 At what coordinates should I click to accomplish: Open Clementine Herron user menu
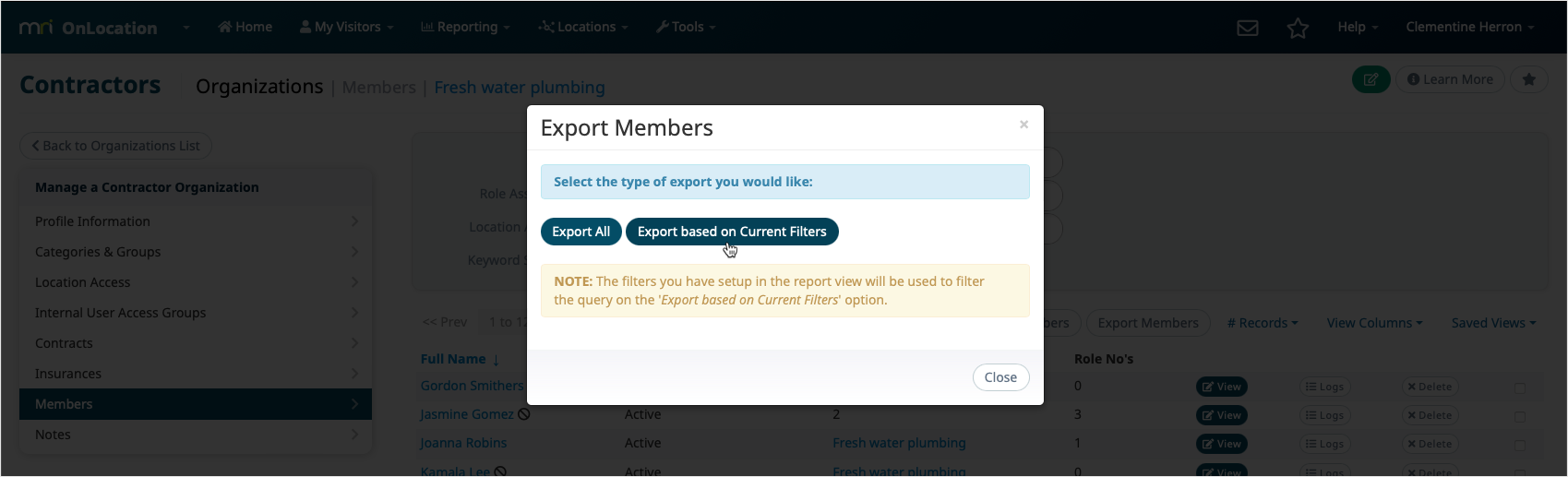point(1470,27)
